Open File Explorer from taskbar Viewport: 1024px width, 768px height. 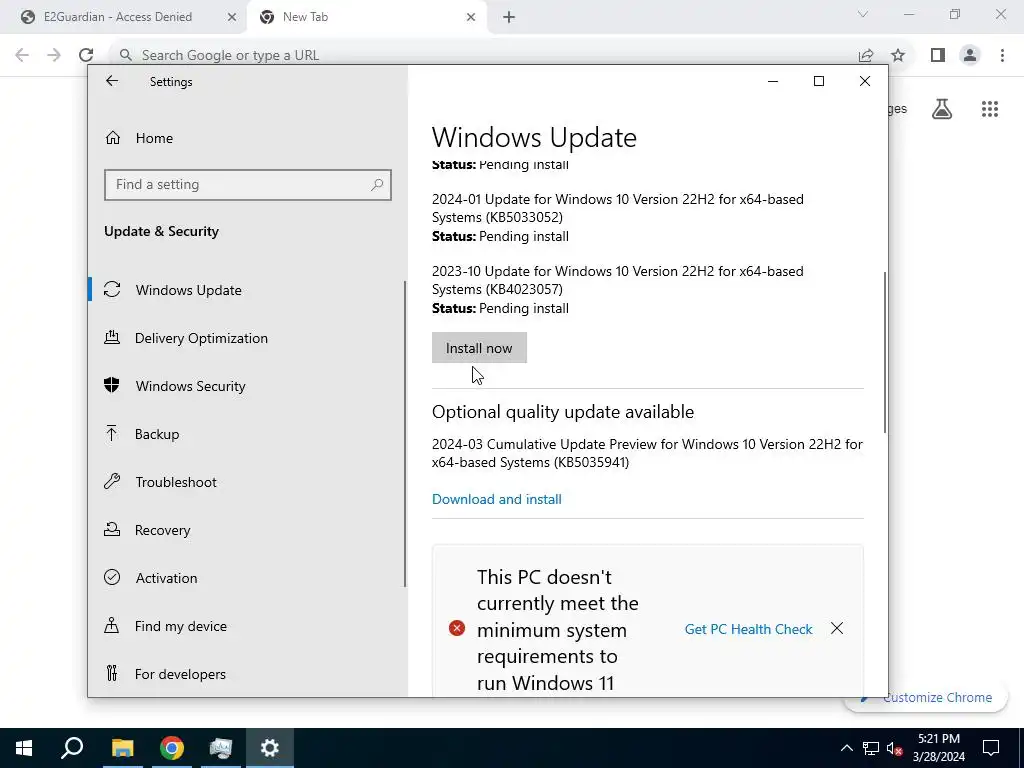(x=122, y=748)
